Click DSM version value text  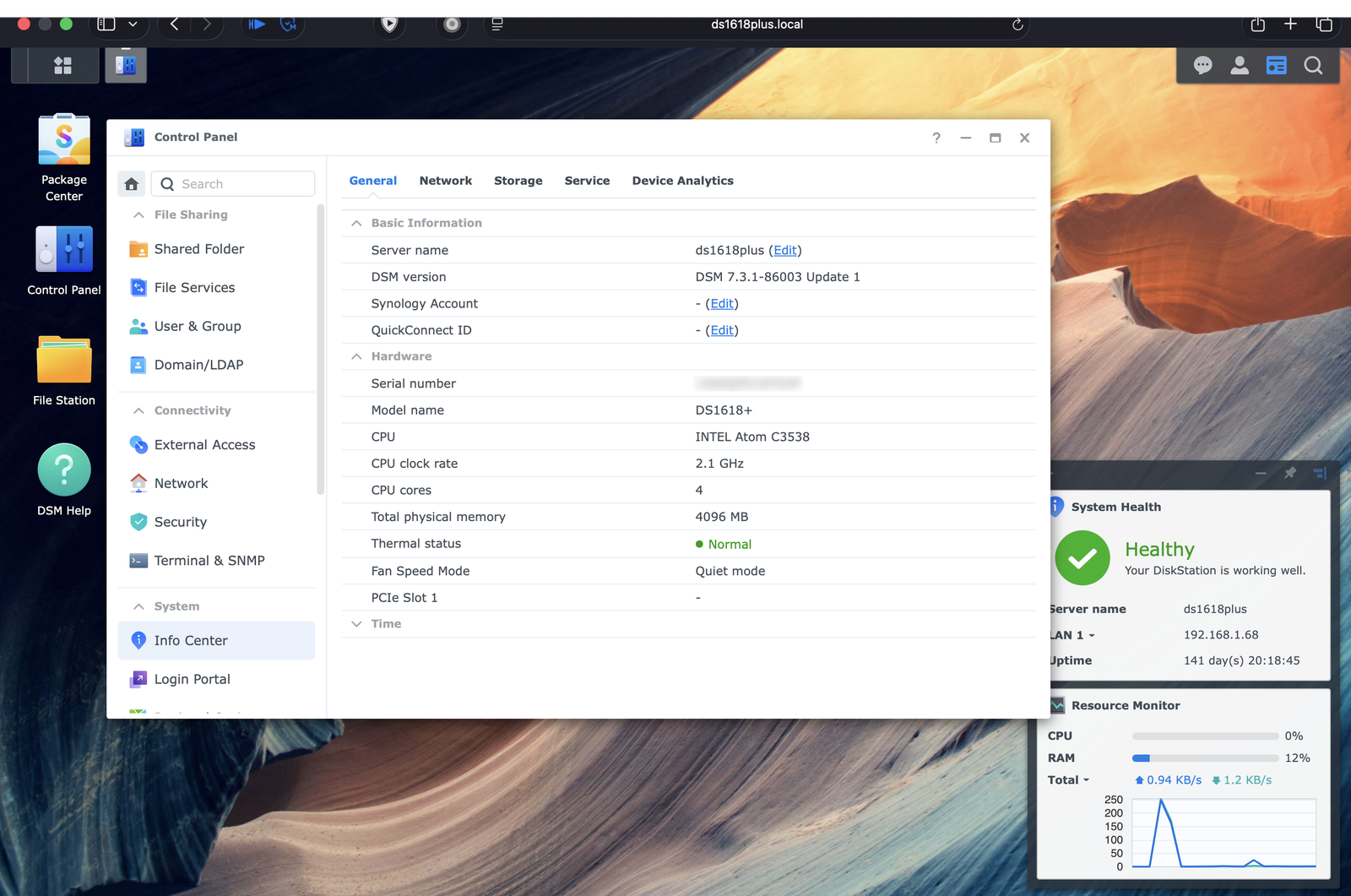pos(778,277)
